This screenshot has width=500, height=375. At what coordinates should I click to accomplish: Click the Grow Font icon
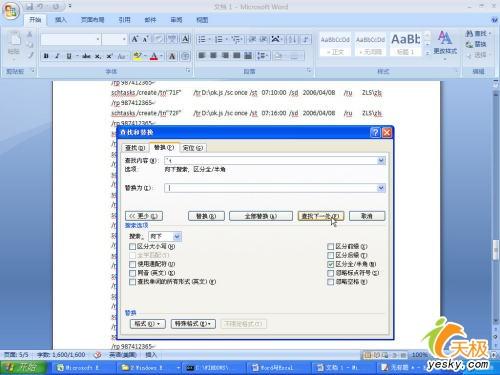(135, 39)
